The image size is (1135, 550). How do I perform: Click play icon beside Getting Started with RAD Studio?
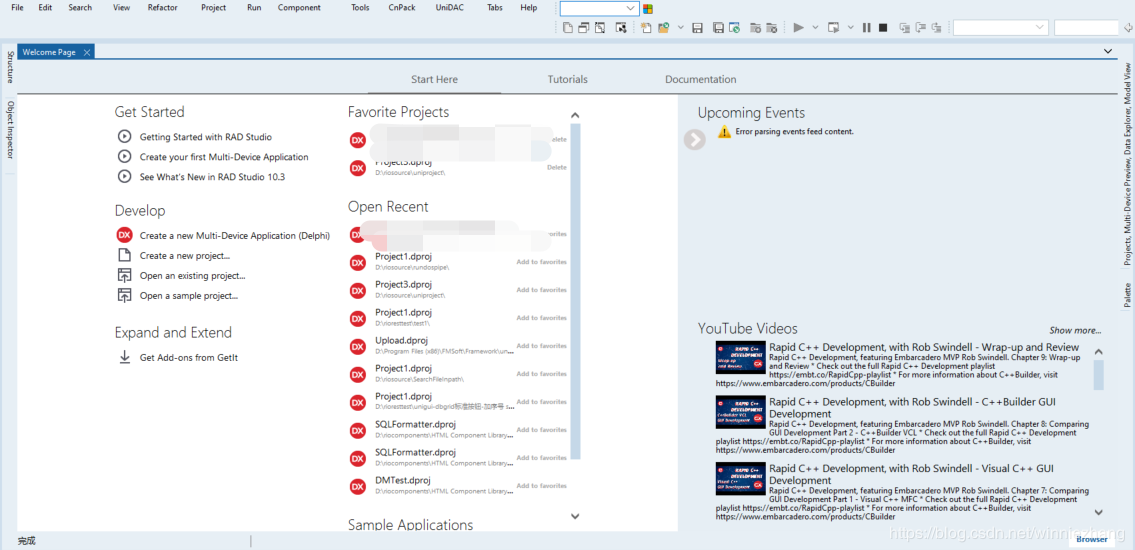point(125,136)
